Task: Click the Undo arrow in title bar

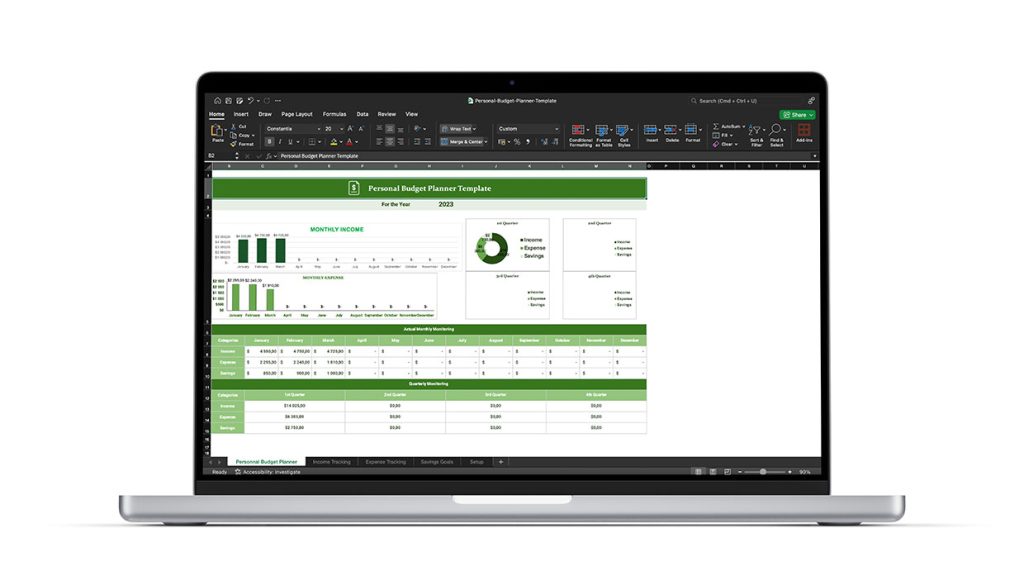Action: click(251, 100)
